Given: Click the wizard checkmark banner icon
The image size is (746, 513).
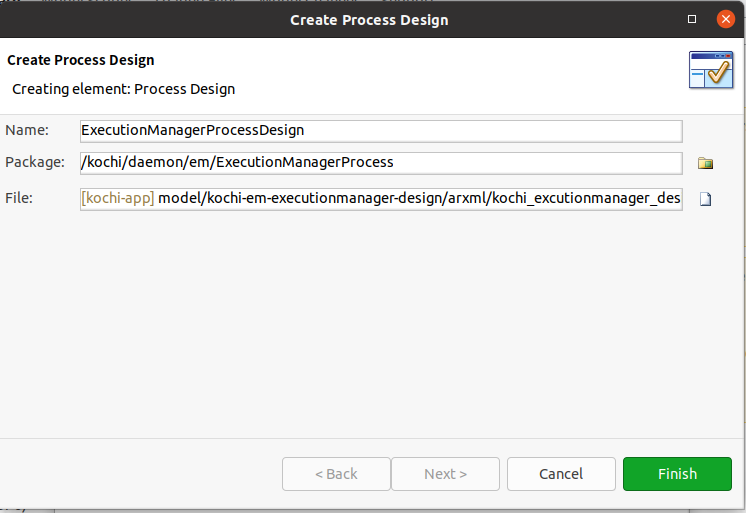Looking at the screenshot, I should 711,70.
